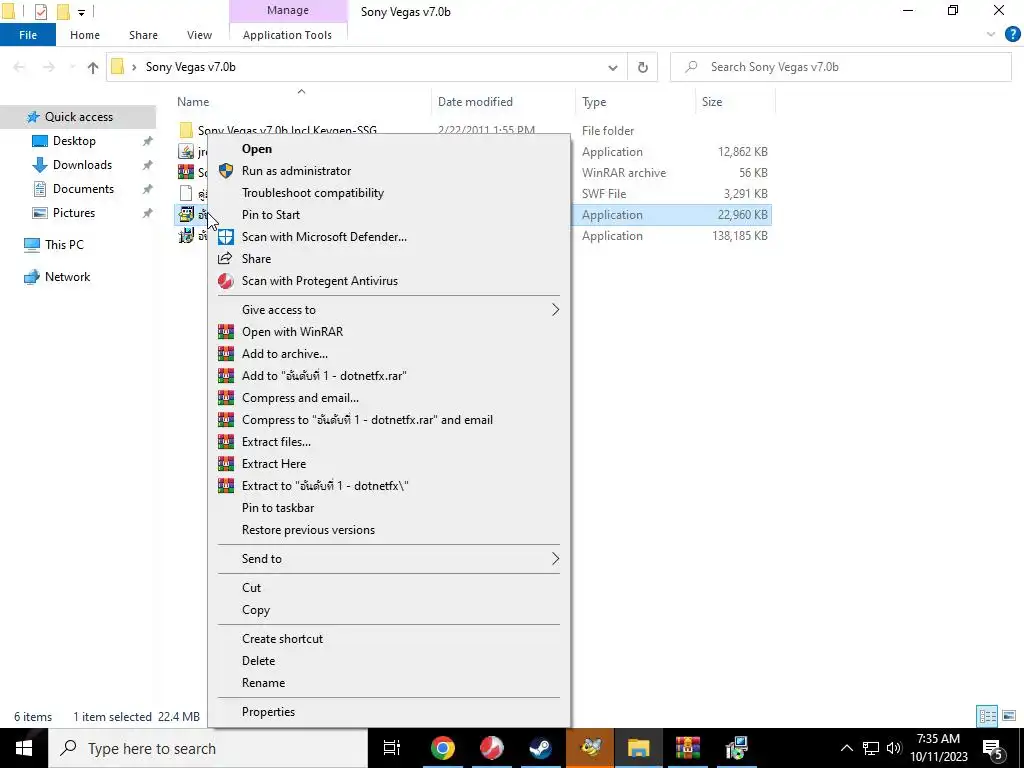The height and width of the screenshot is (768, 1024).
Task: Click Rename in the context menu
Action: tap(263, 683)
